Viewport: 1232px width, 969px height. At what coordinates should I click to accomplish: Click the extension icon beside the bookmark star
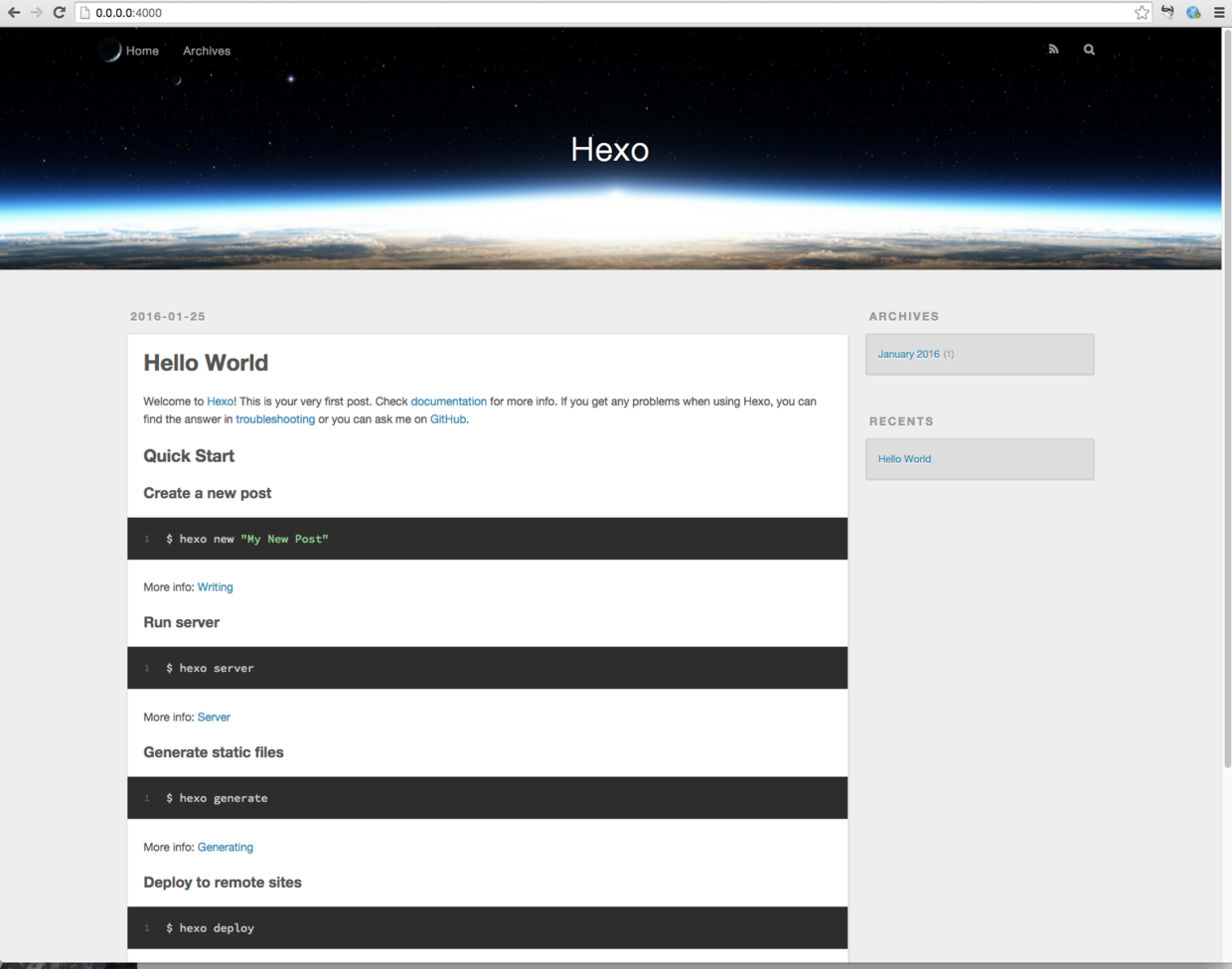click(1167, 13)
